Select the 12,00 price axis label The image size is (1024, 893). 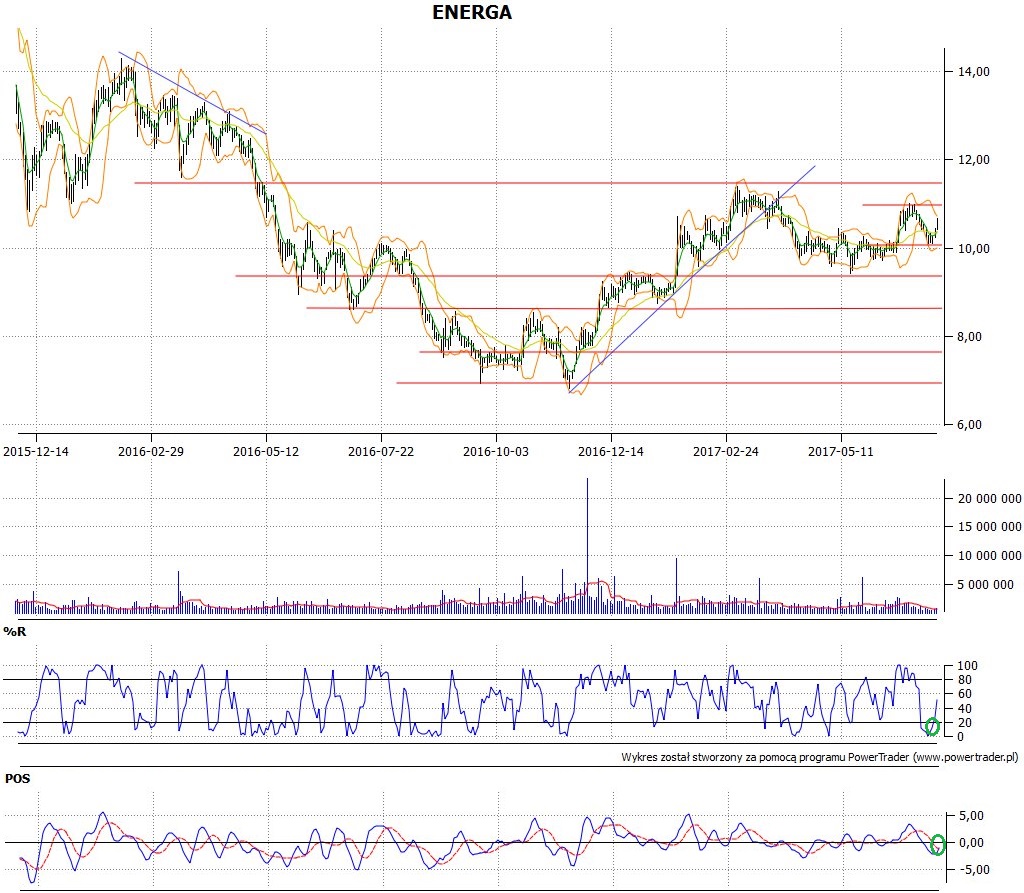974,160
